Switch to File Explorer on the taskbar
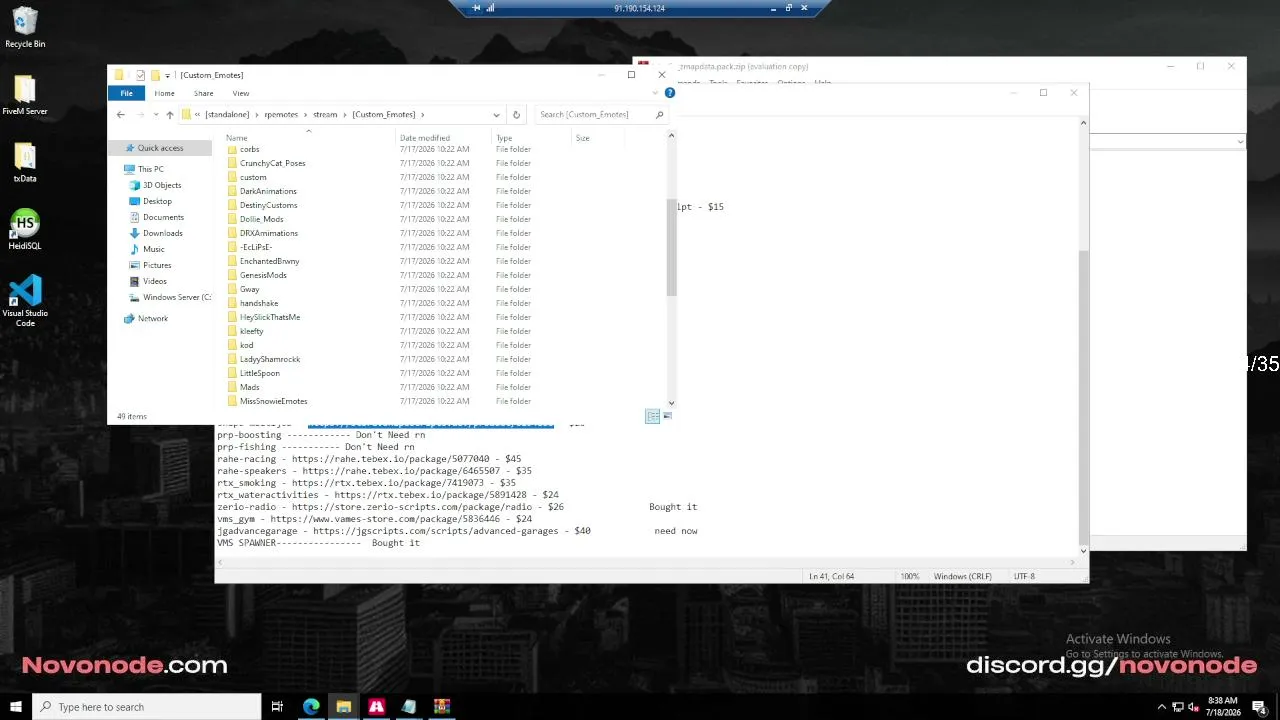This screenshot has width=1280, height=720. [x=344, y=707]
